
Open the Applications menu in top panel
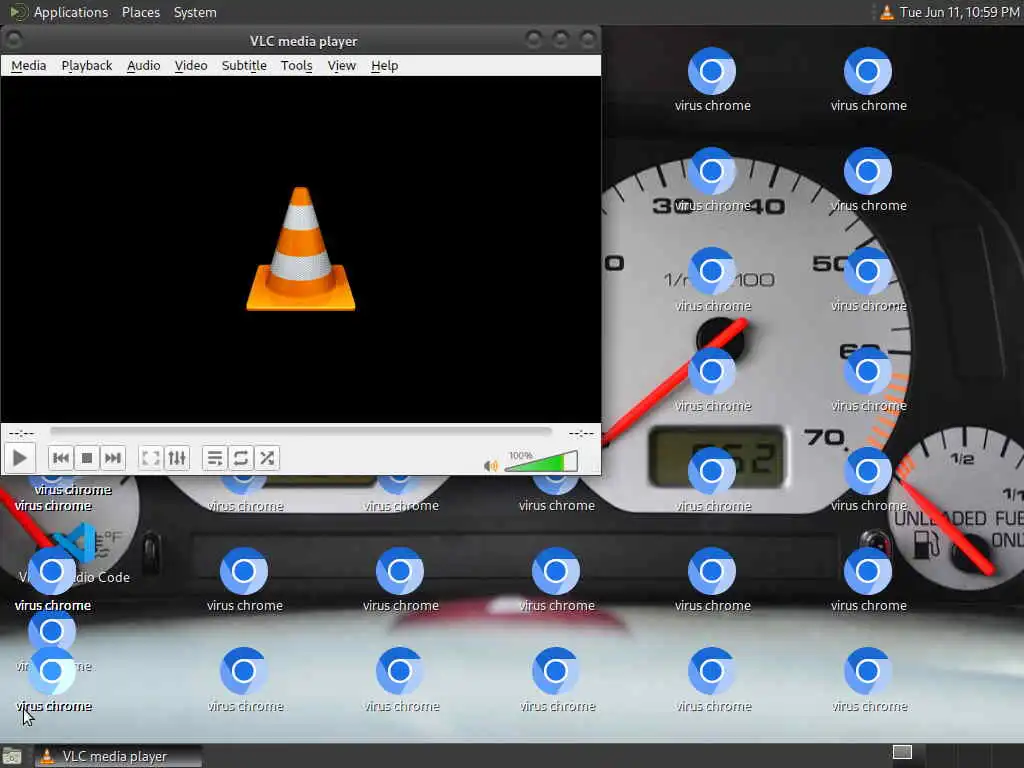(71, 12)
